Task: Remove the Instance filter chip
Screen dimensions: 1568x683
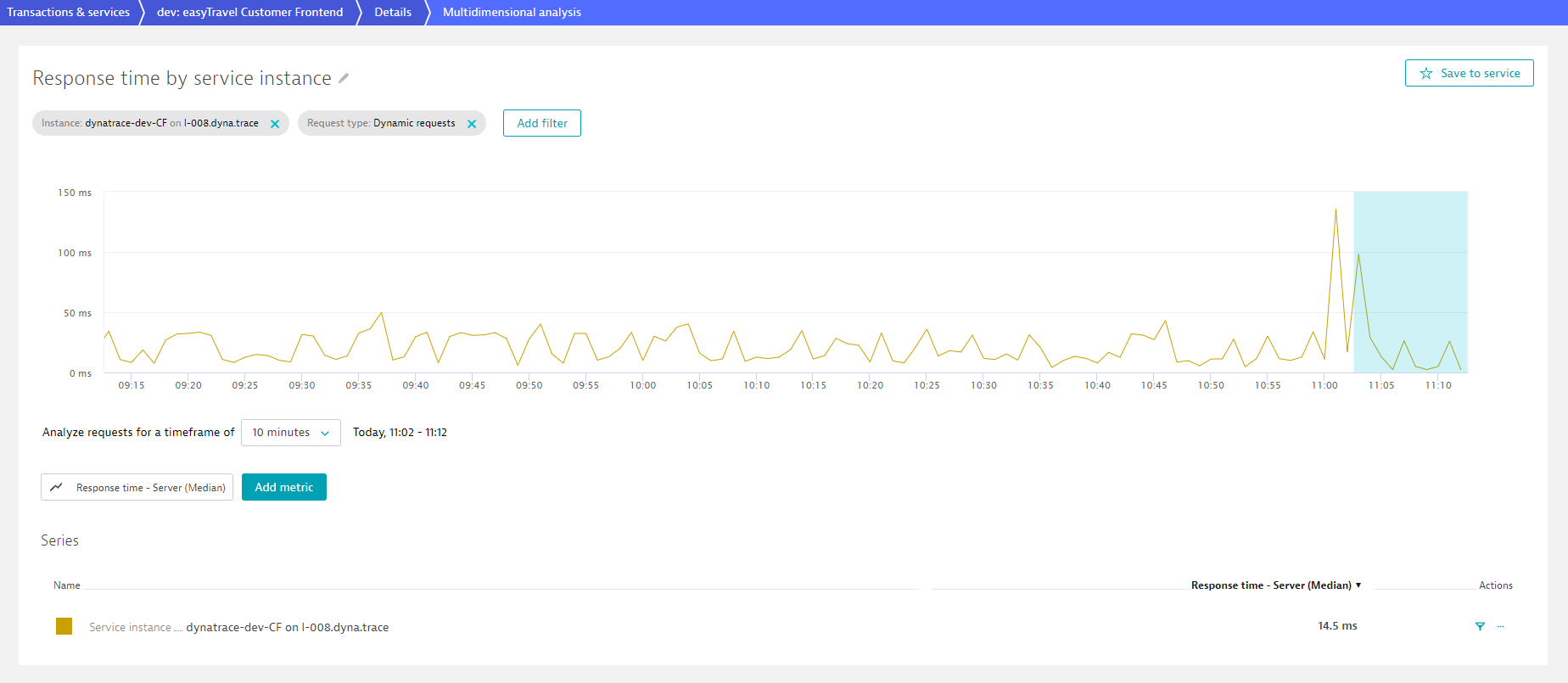Action: coord(275,124)
